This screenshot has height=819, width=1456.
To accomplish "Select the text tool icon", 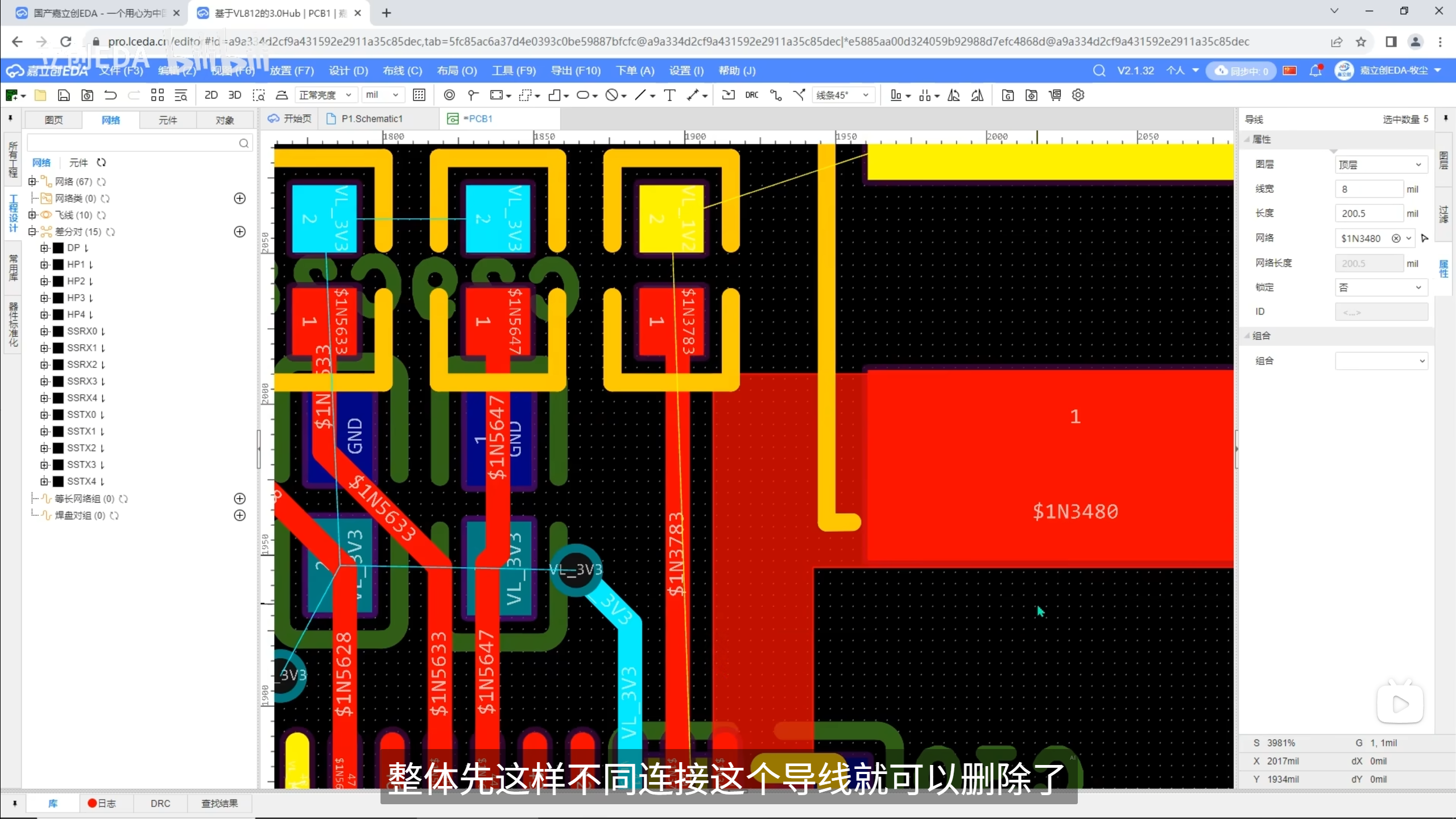I will pyautogui.click(x=669, y=95).
